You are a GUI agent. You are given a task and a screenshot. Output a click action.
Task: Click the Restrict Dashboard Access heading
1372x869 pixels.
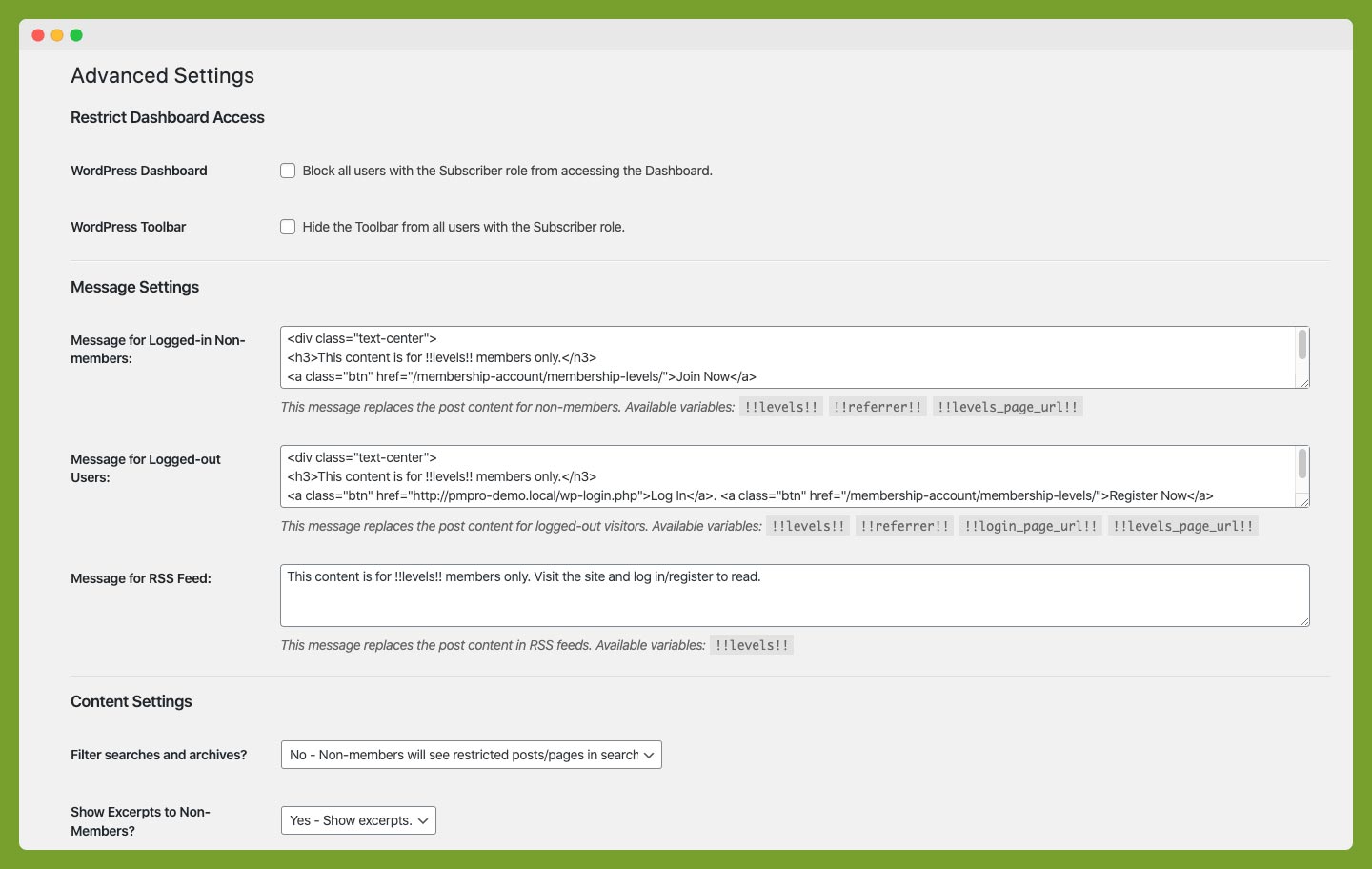pyautogui.click(x=168, y=117)
